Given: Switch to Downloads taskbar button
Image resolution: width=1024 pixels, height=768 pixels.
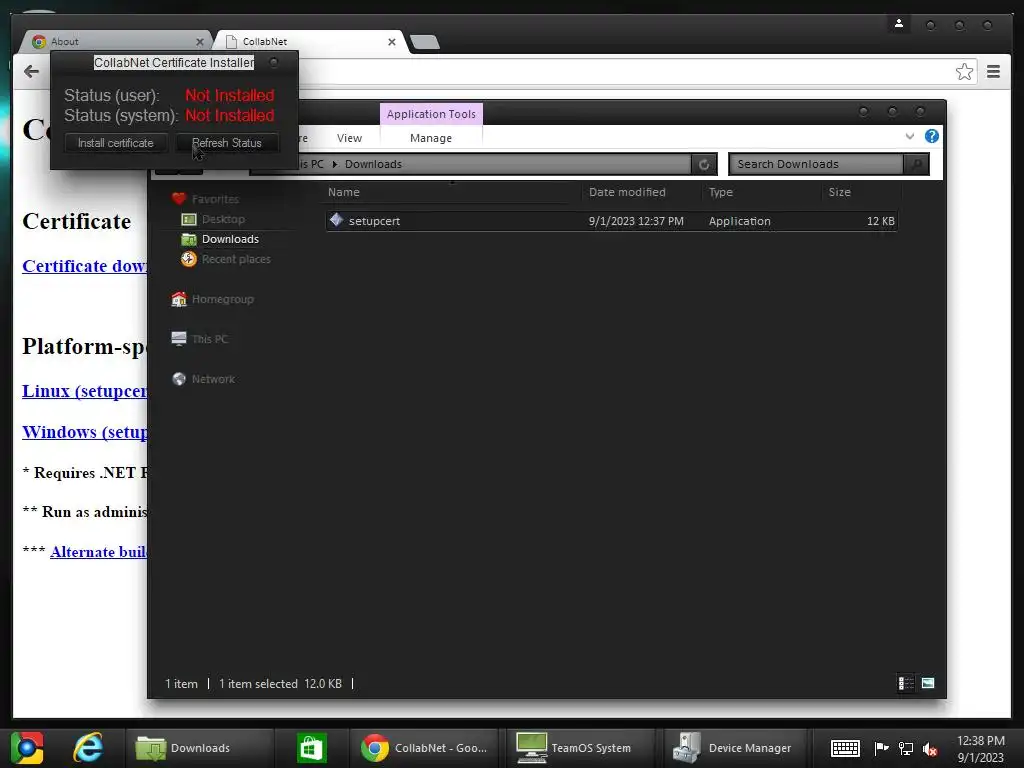Looking at the screenshot, I should [199, 748].
